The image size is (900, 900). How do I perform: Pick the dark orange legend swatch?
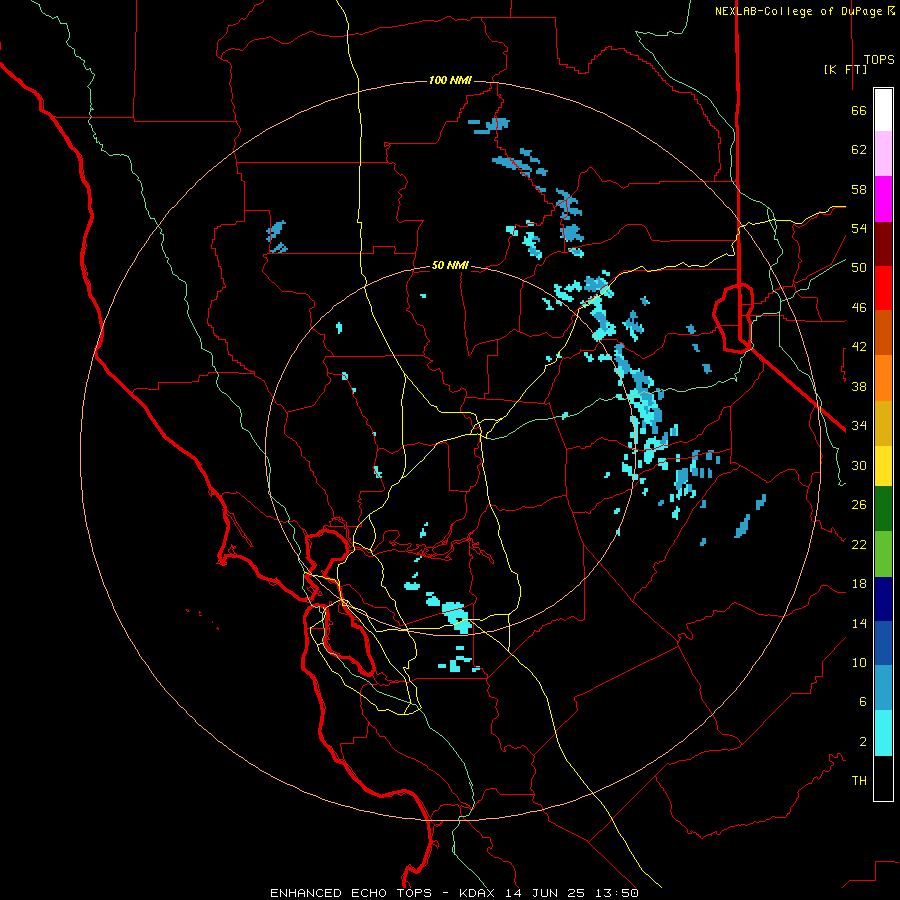point(883,333)
